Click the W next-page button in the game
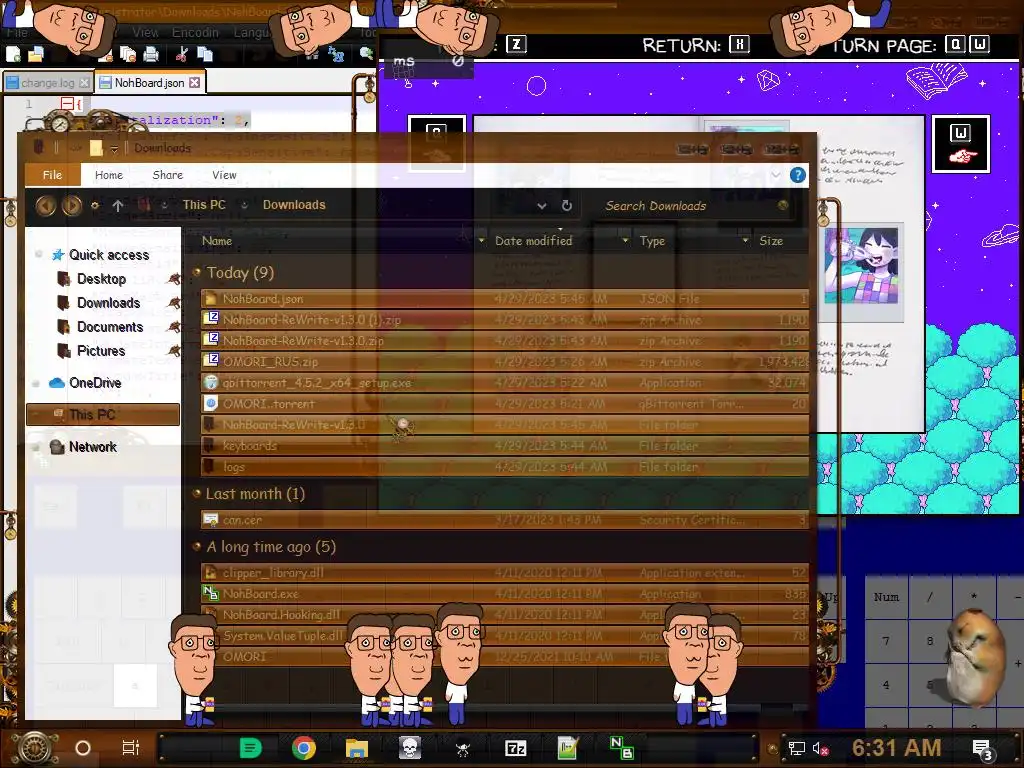Screen dimensions: 1024x768 click(961, 144)
